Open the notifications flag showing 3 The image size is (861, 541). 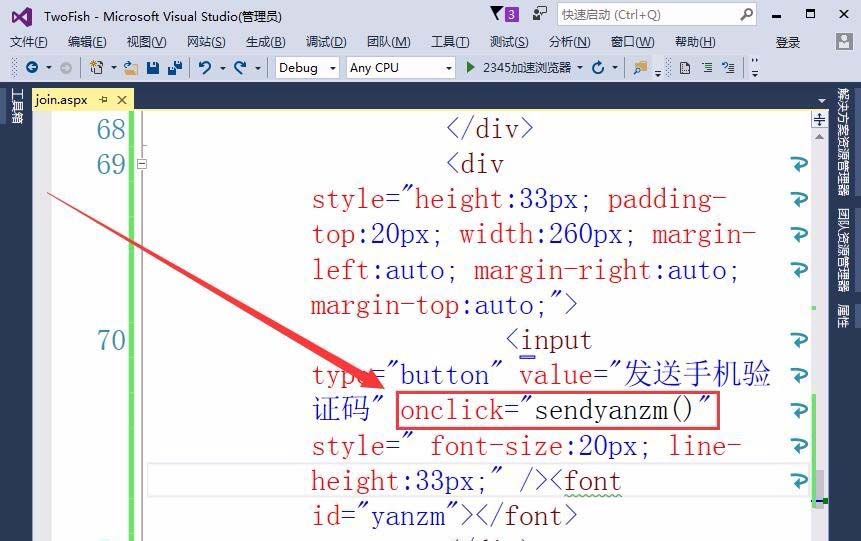coord(504,14)
